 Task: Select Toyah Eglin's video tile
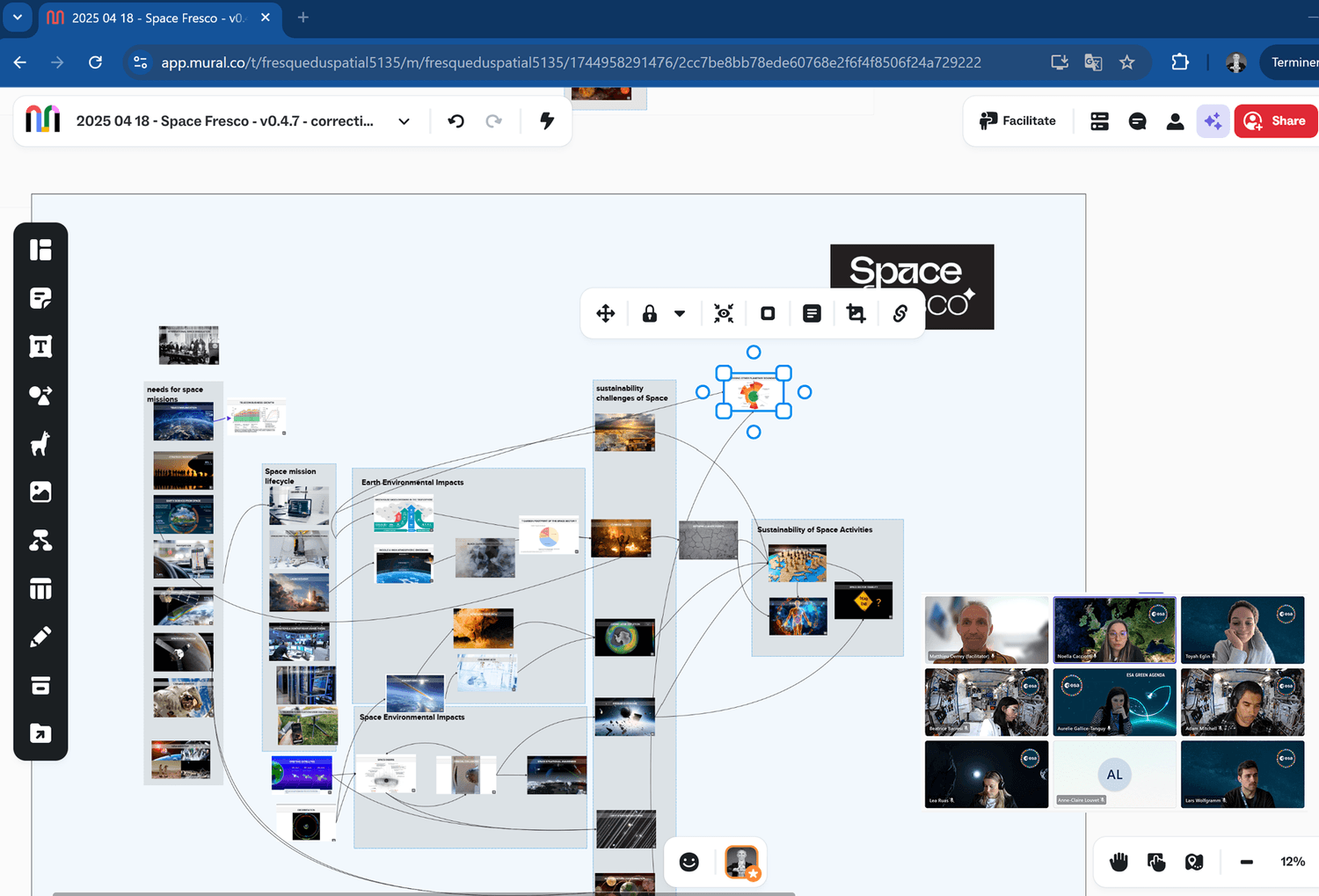click(x=1242, y=630)
